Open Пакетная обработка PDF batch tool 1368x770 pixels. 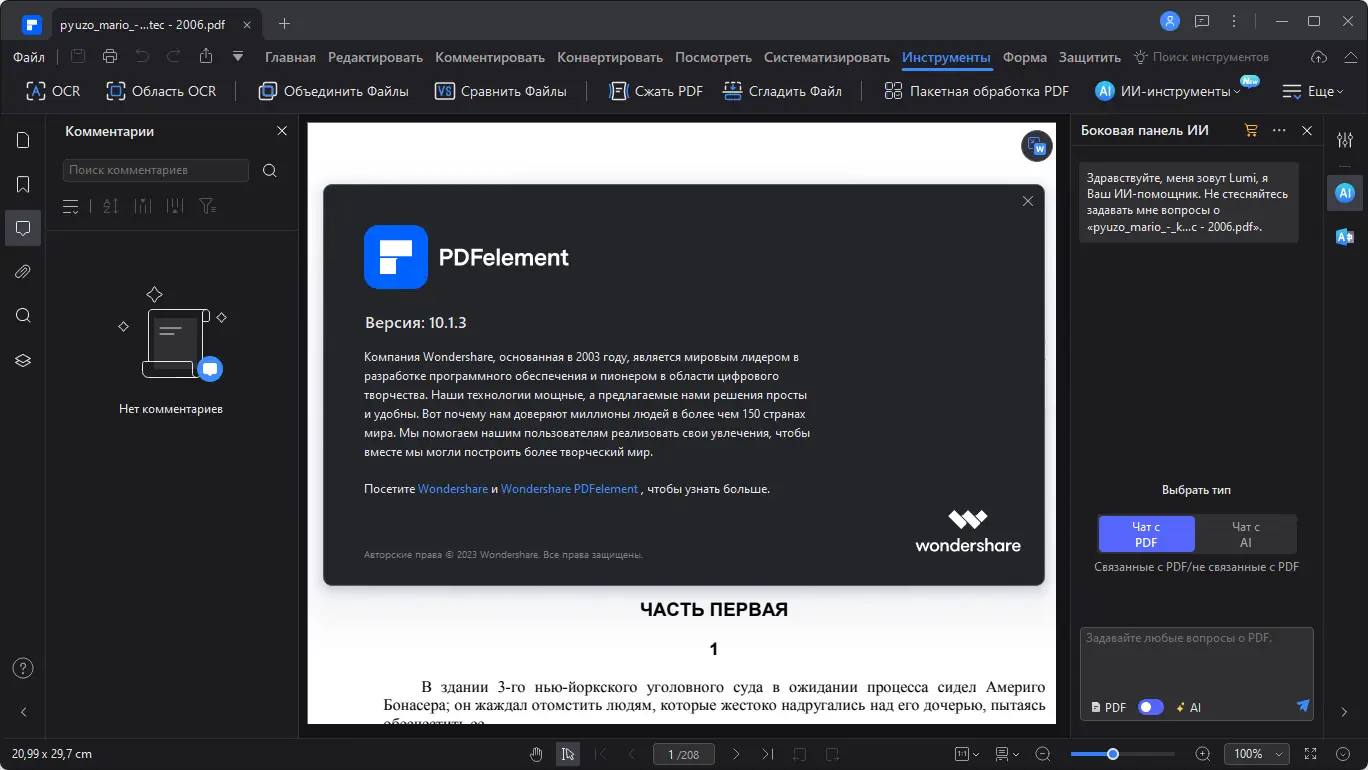click(x=976, y=91)
